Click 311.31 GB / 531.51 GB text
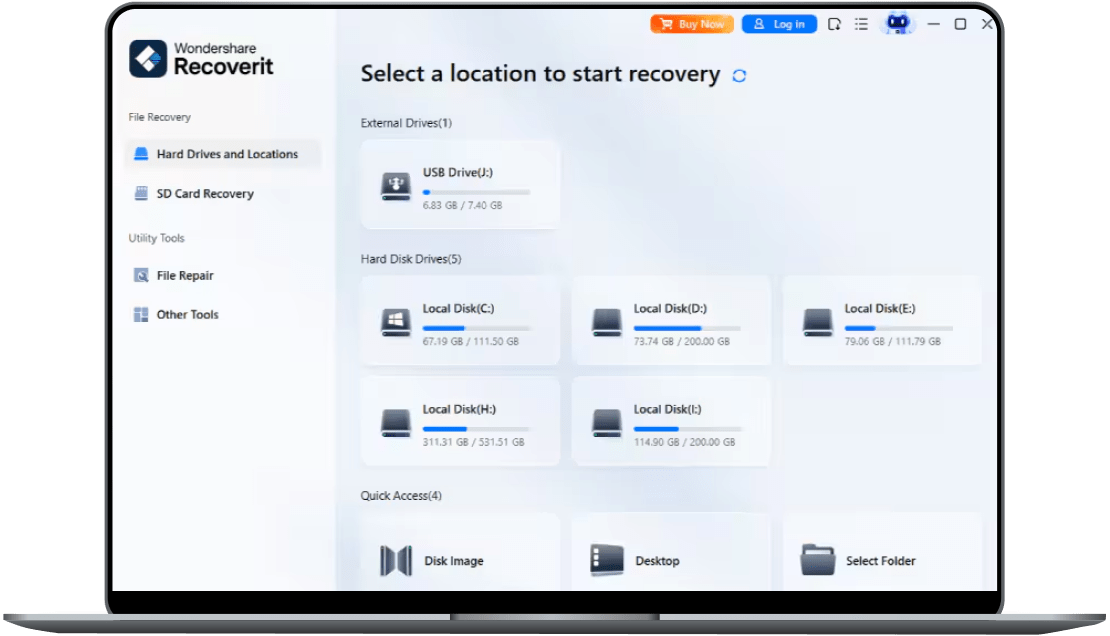This screenshot has height=636, width=1110. pyautogui.click(x=474, y=442)
